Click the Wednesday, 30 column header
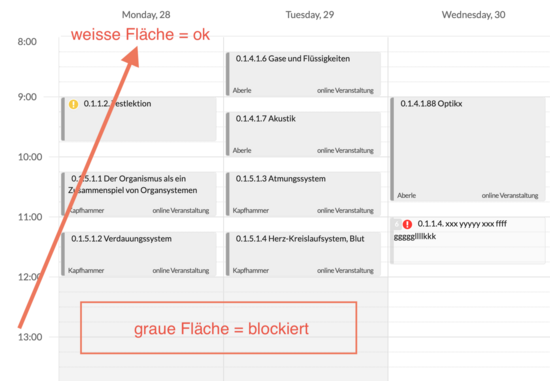This screenshot has width=550, height=381. [474, 15]
